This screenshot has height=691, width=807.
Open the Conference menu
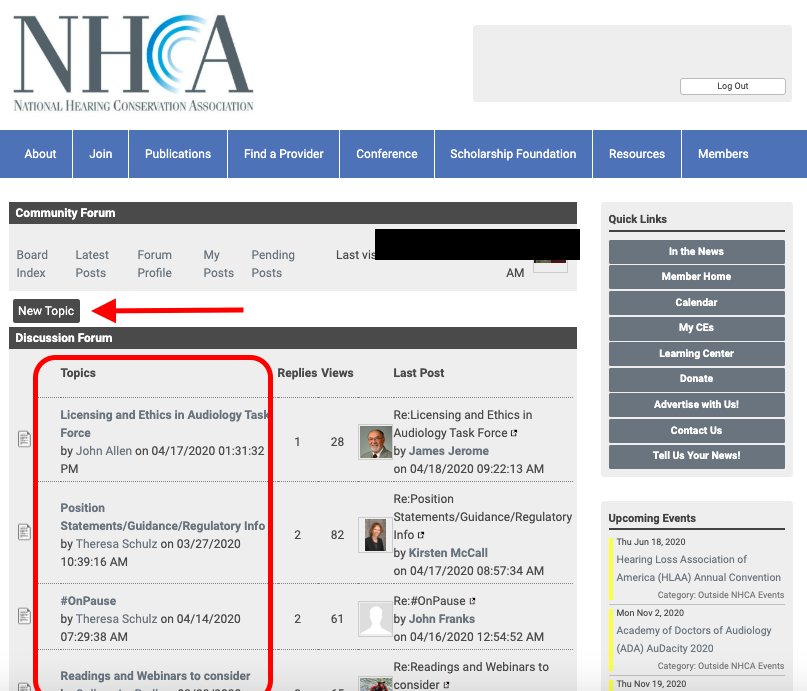pyautogui.click(x=387, y=154)
